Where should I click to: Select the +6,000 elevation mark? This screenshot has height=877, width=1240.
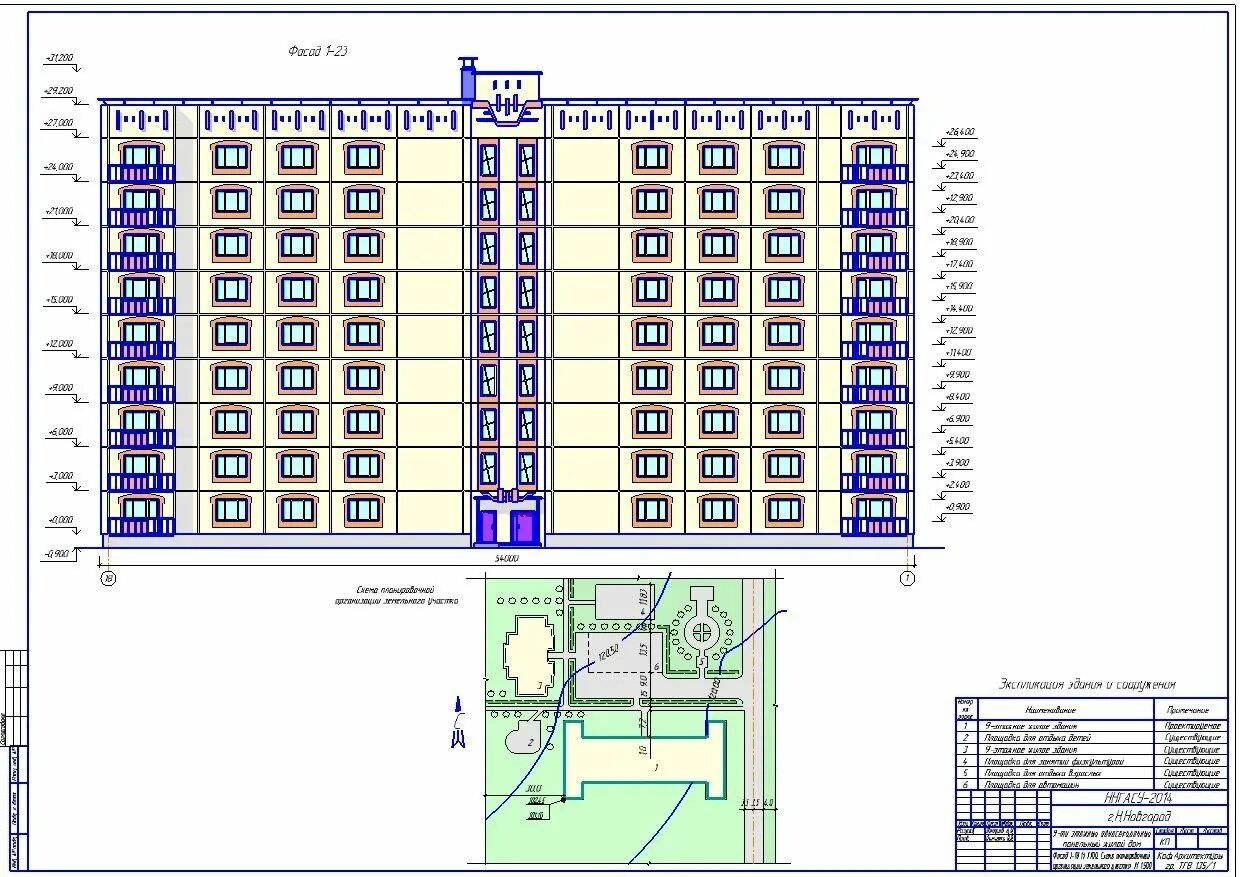coord(59,431)
